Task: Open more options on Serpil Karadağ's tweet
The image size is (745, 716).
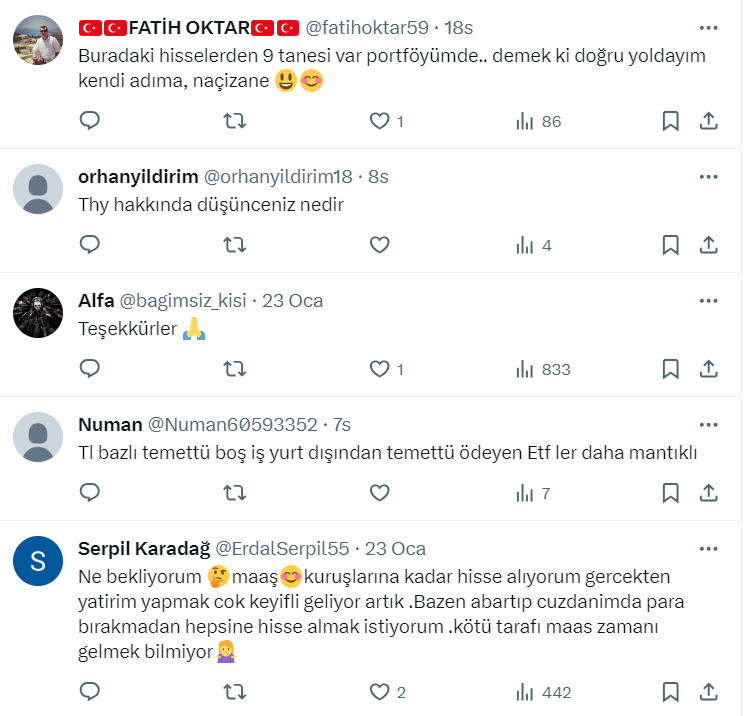Action: point(708,549)
